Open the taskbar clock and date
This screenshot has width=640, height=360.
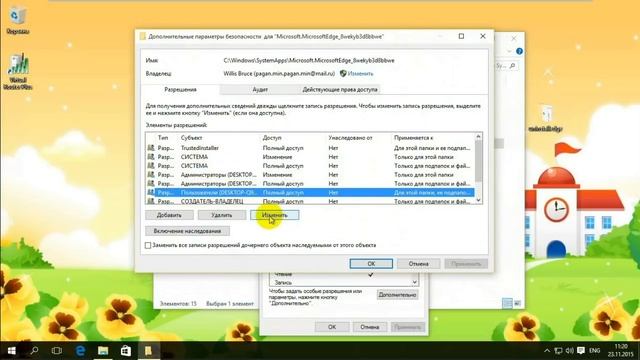620,351
